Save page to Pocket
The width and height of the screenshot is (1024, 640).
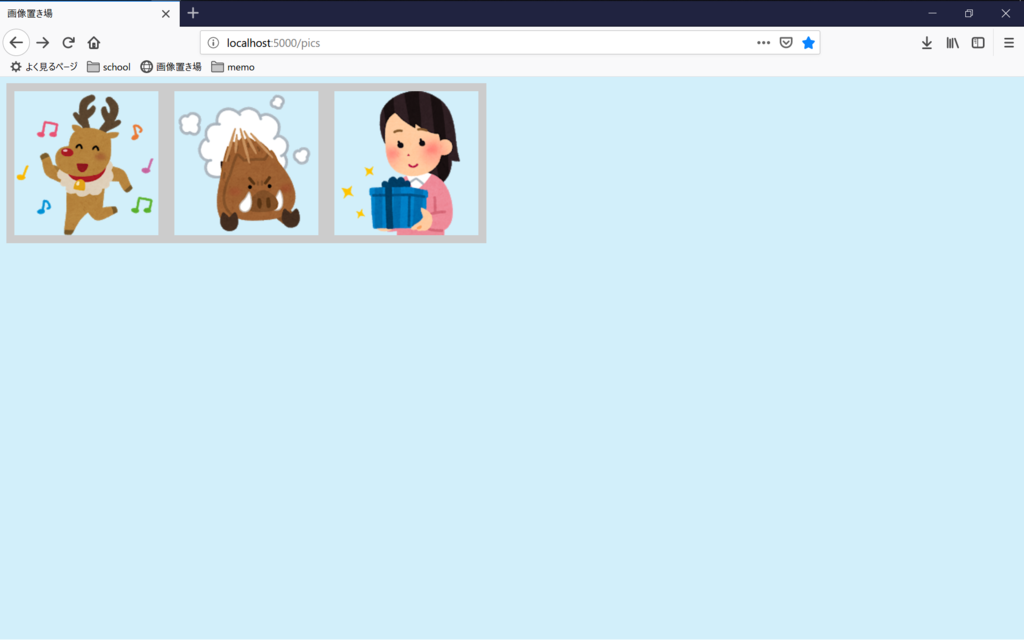click(x=786, y=43)
